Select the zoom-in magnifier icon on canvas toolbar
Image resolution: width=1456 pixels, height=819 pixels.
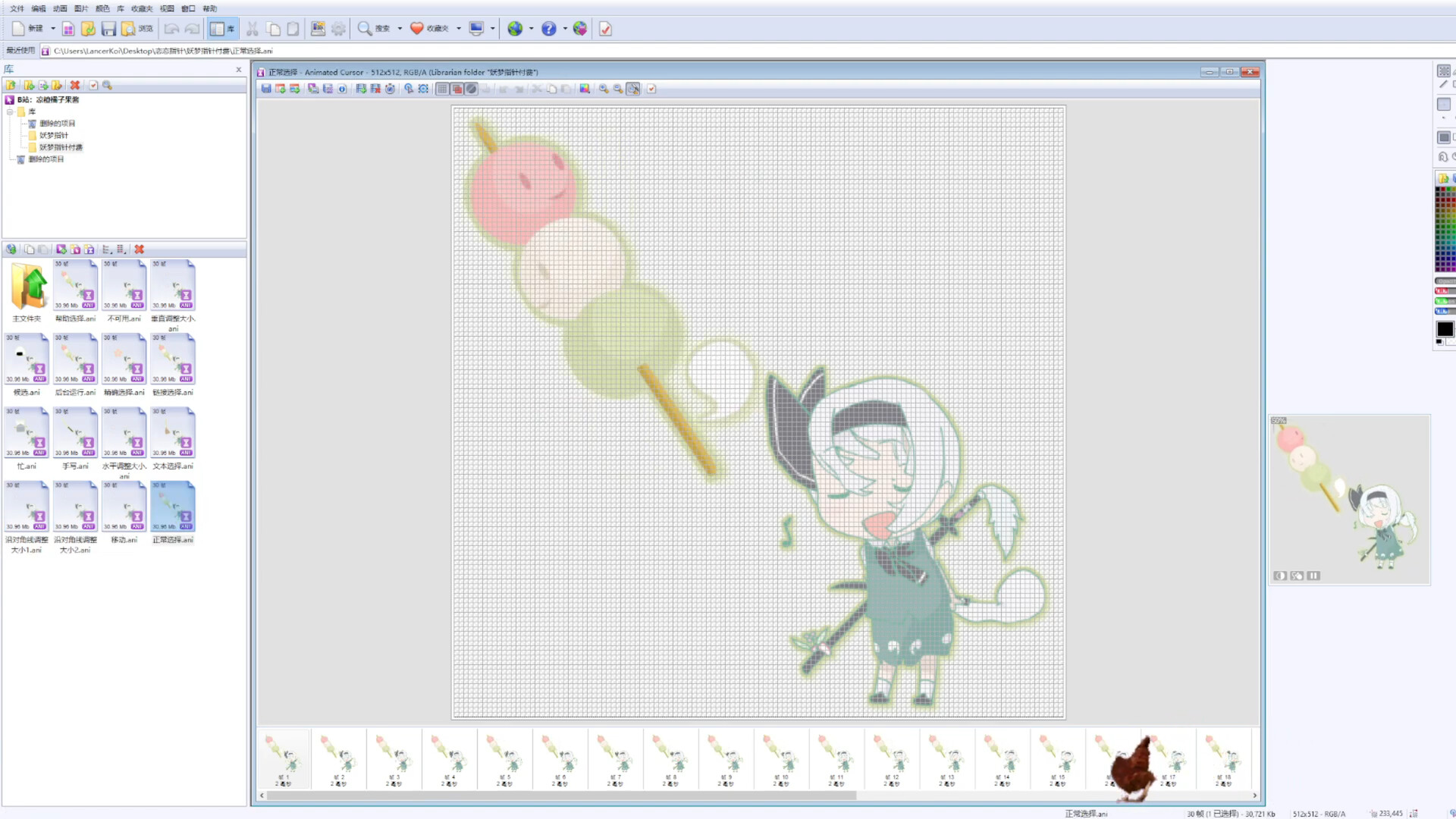603,89
